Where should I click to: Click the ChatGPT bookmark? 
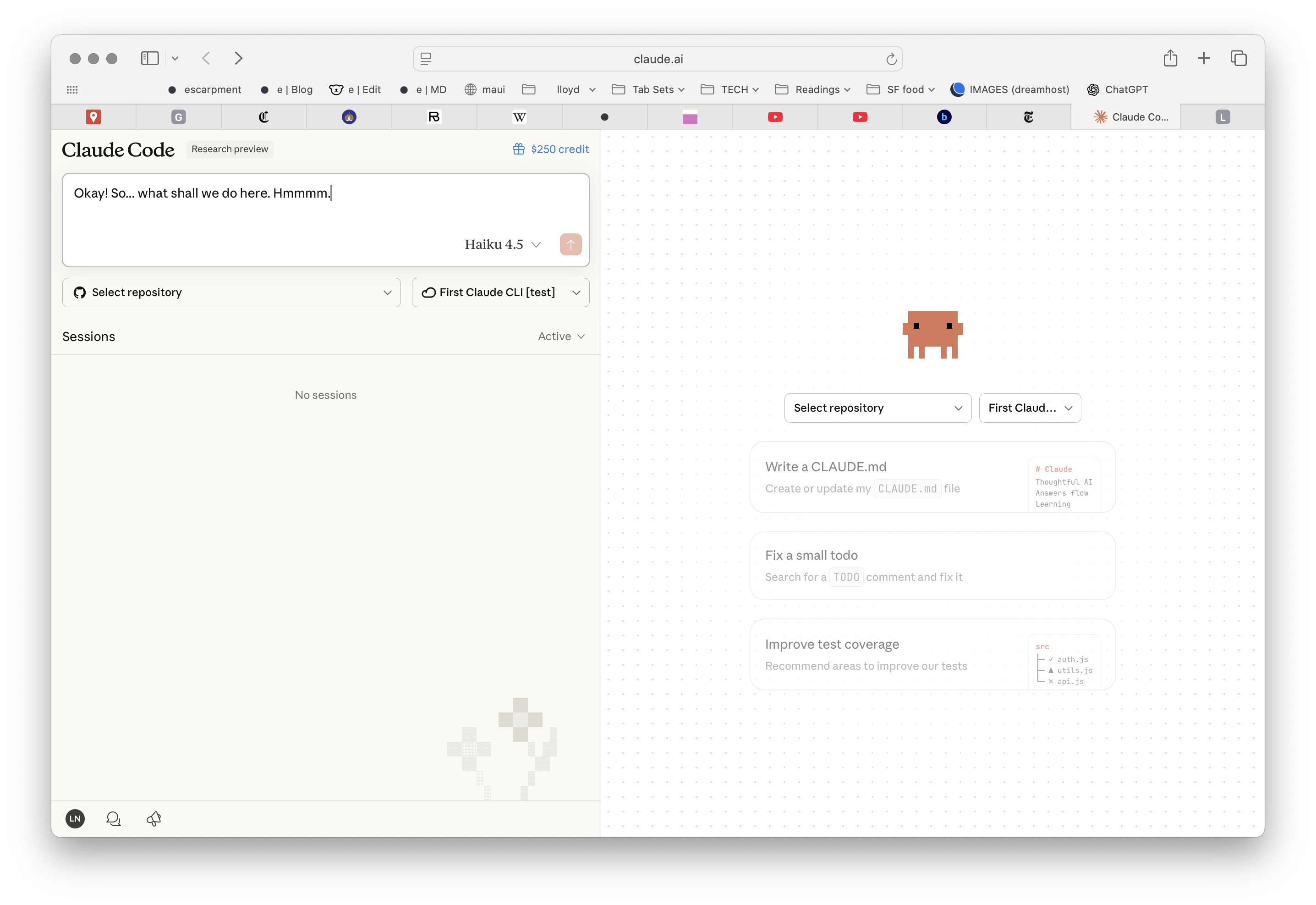[1117, 89]
